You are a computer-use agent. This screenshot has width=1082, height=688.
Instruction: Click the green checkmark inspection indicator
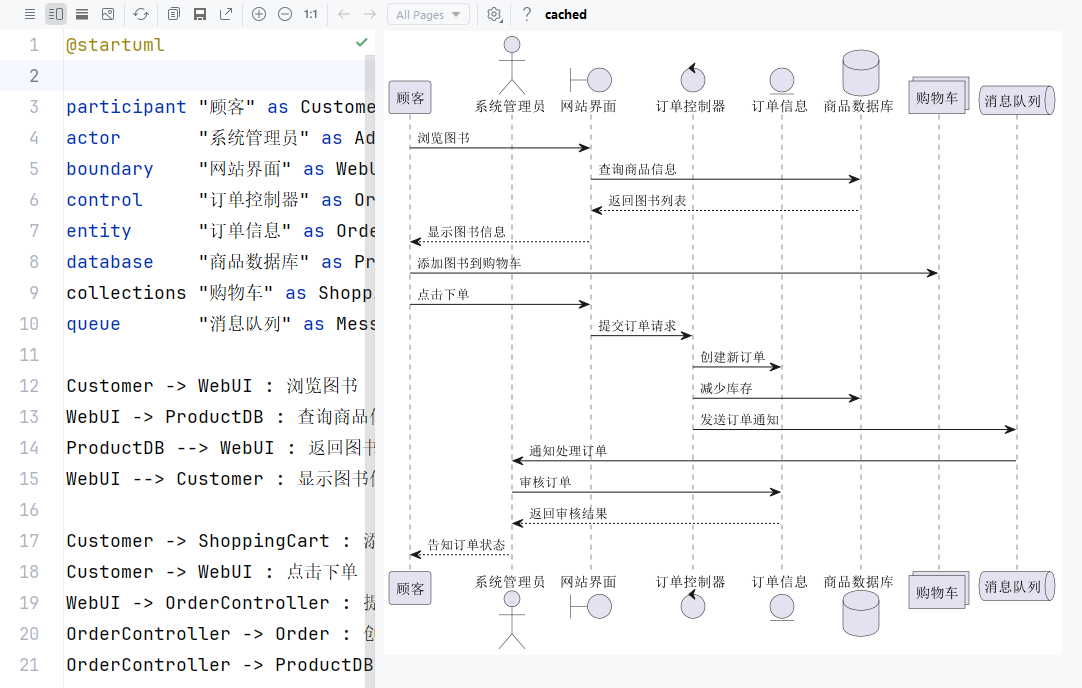click(361, 43)
